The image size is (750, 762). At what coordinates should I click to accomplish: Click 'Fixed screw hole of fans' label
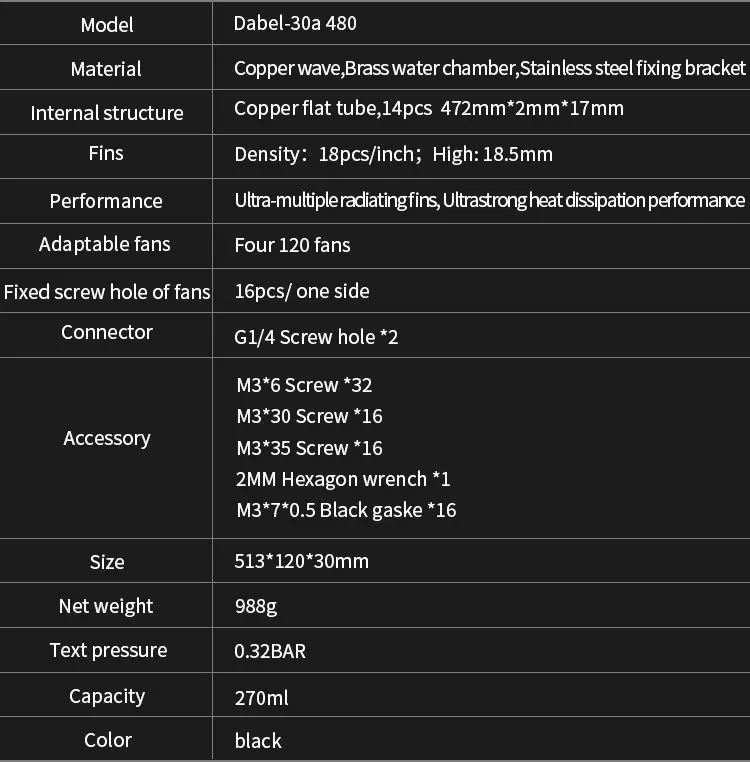pyautogui.click(x=106, y=292)
